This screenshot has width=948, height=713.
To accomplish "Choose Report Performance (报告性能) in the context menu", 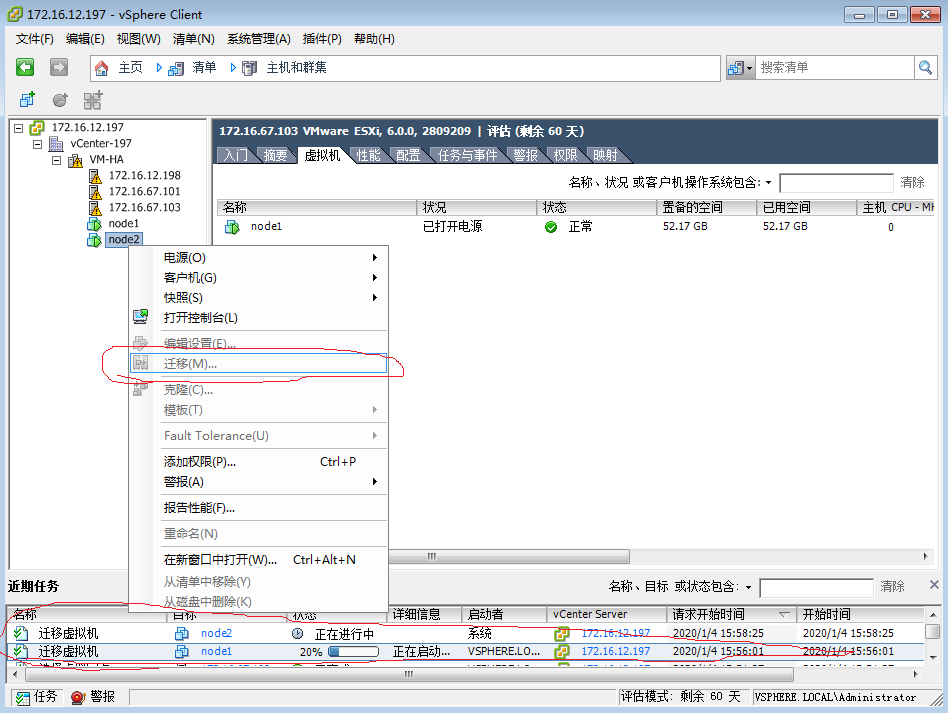I will [259, 508].
